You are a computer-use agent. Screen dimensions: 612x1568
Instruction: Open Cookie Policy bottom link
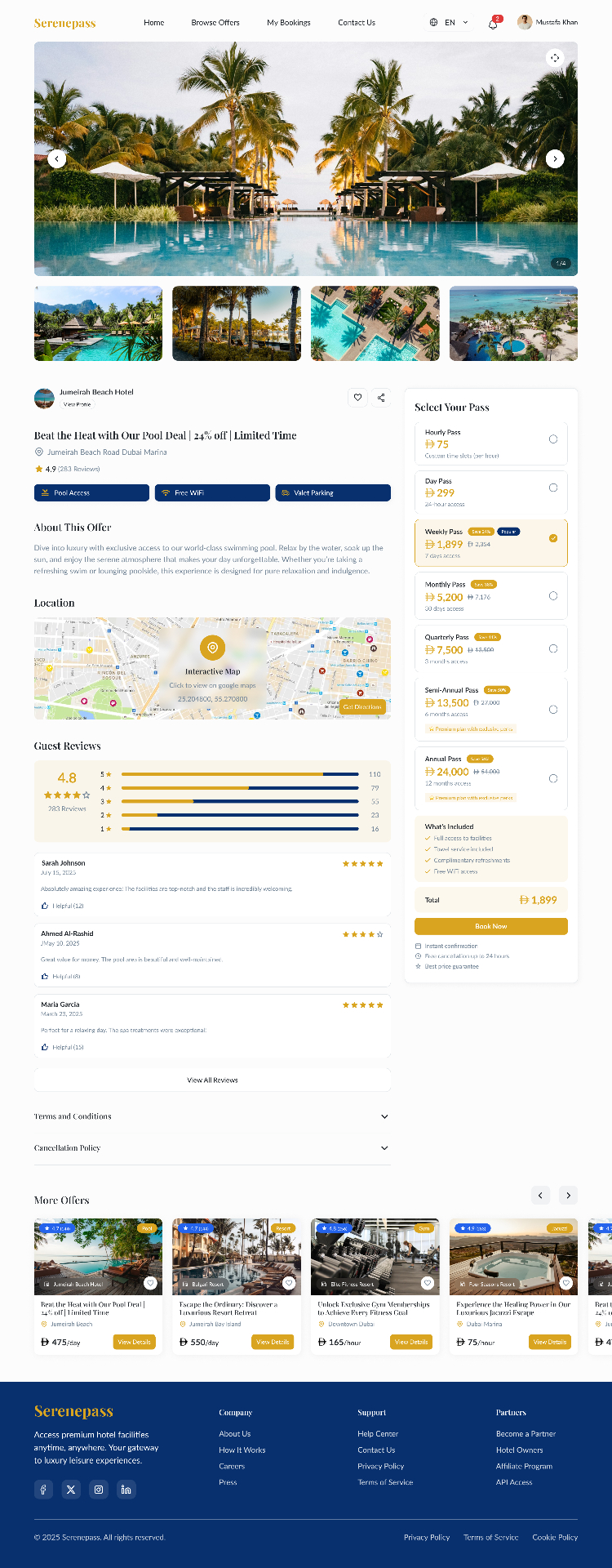click(x=555, y=1537)
